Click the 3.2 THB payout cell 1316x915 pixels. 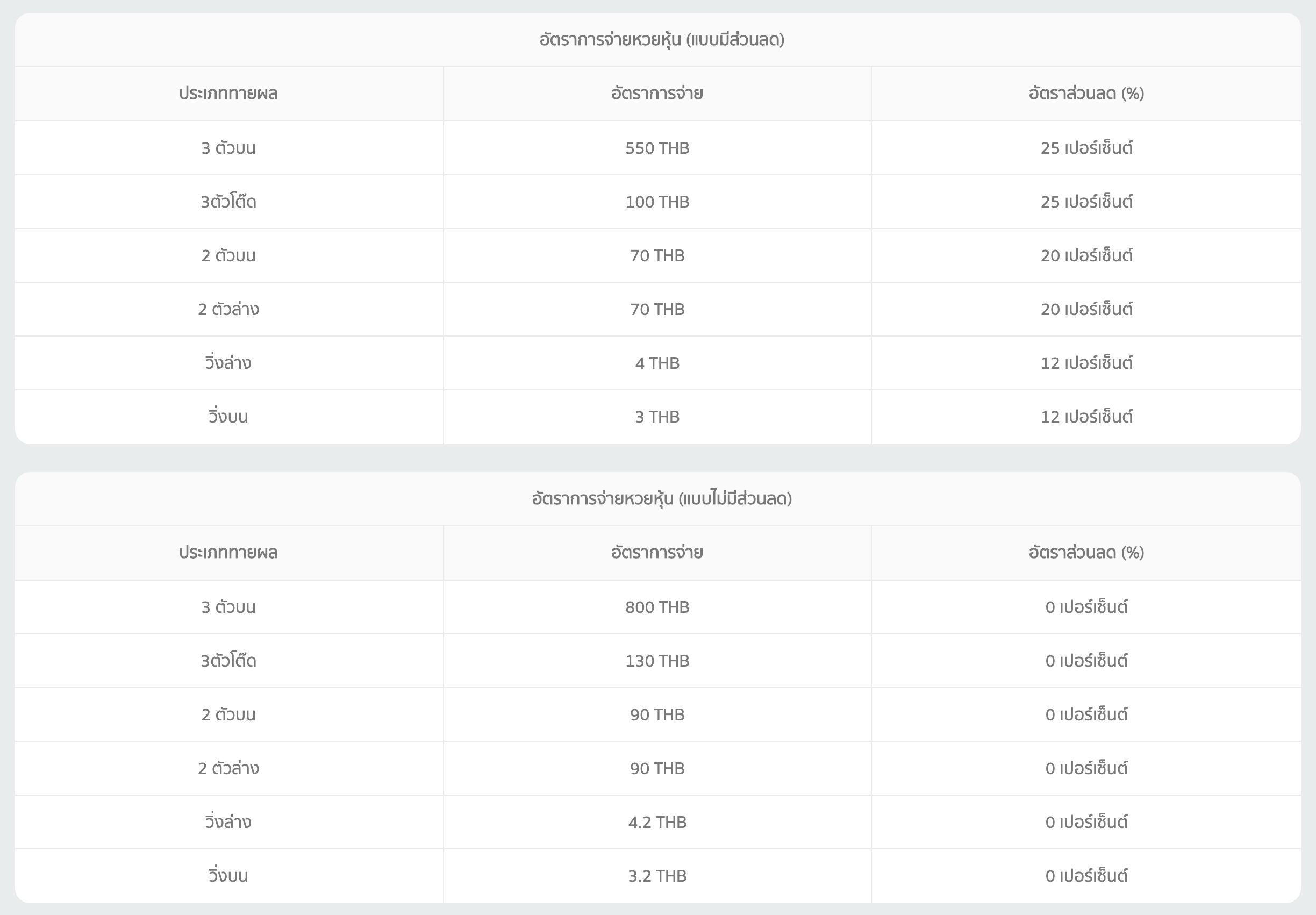point(657,876)
